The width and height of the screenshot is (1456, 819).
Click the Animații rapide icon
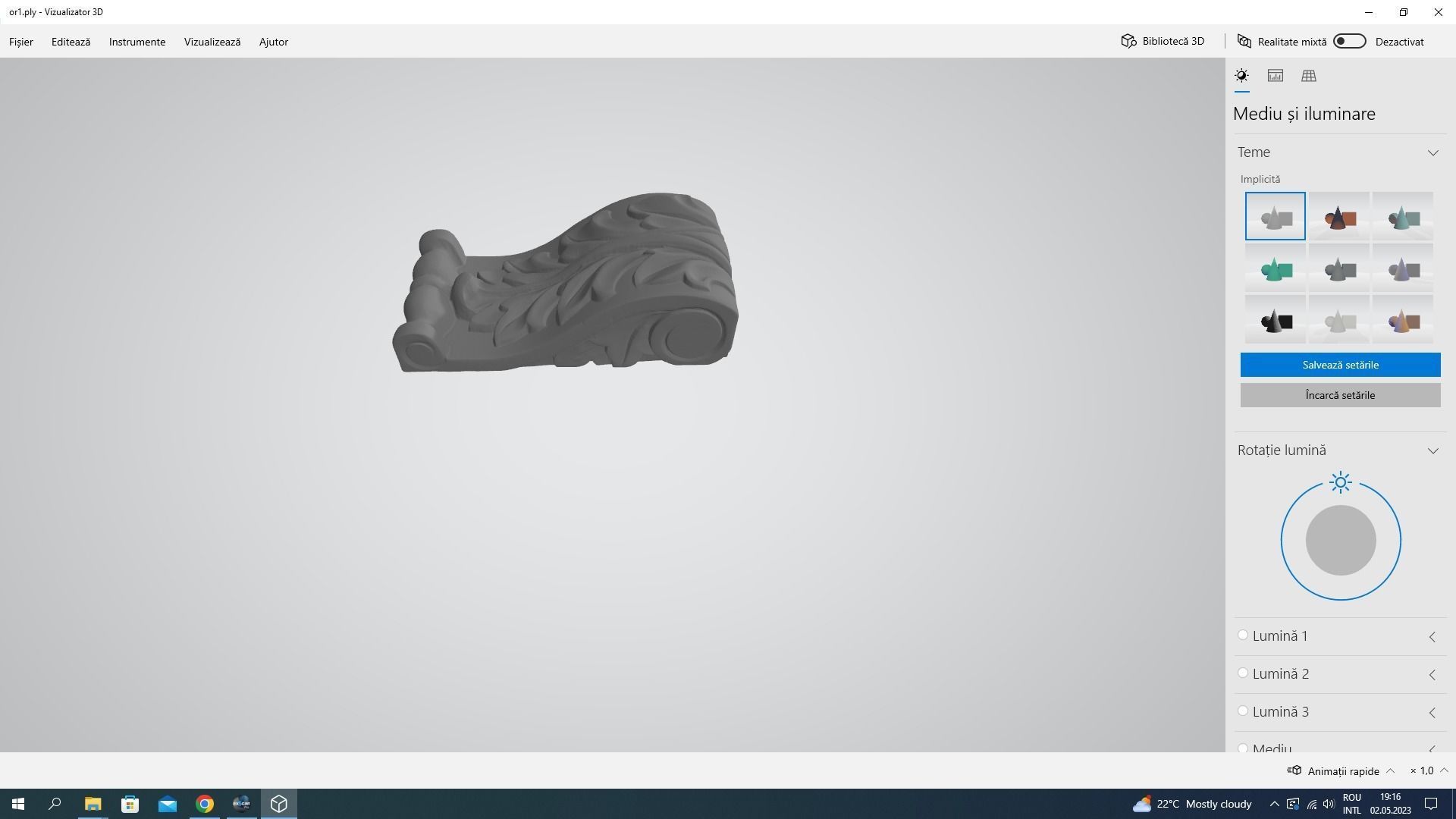[x=1294, y=770]
